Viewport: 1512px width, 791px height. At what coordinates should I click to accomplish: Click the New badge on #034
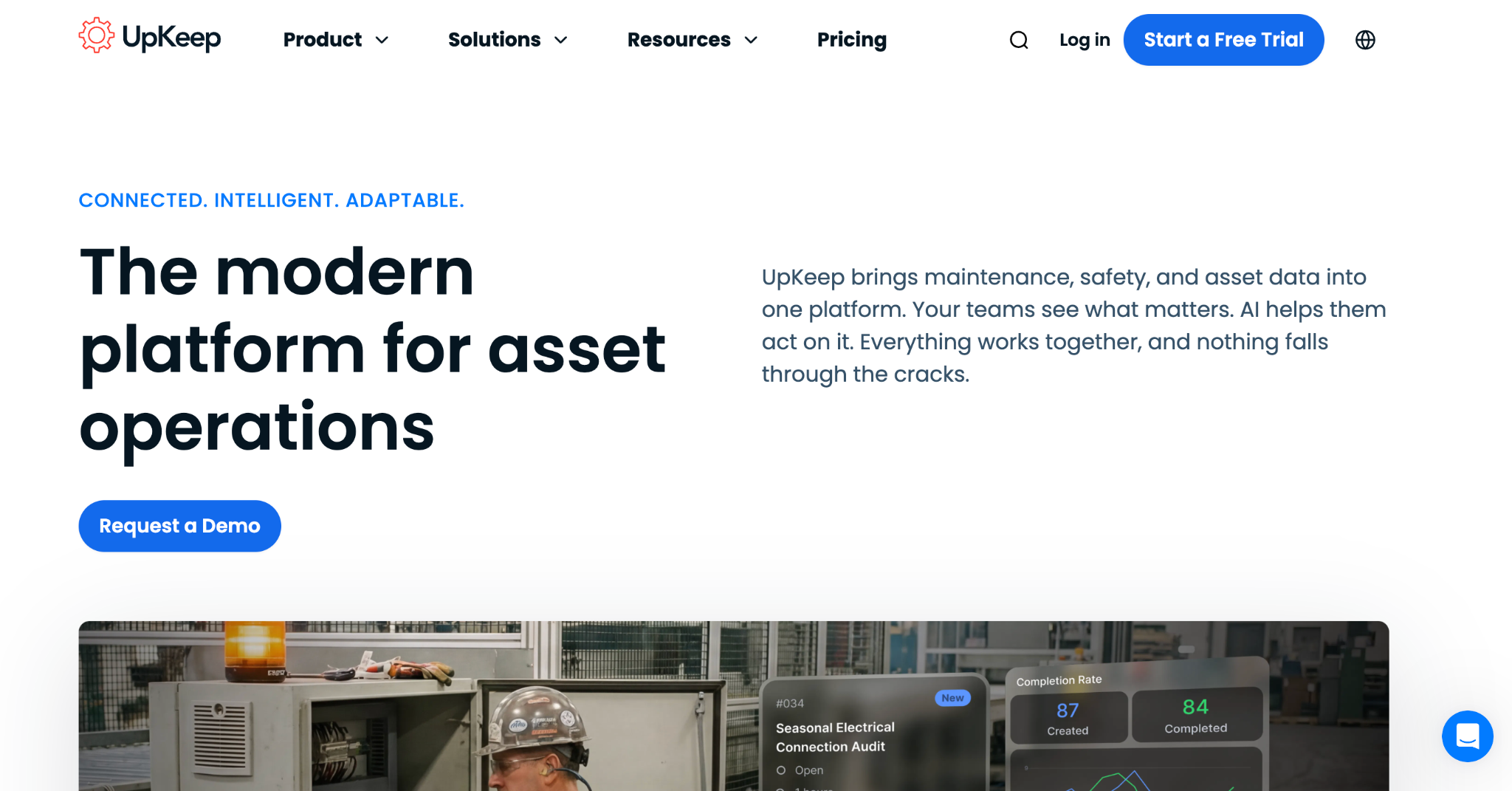click(952, 698)
